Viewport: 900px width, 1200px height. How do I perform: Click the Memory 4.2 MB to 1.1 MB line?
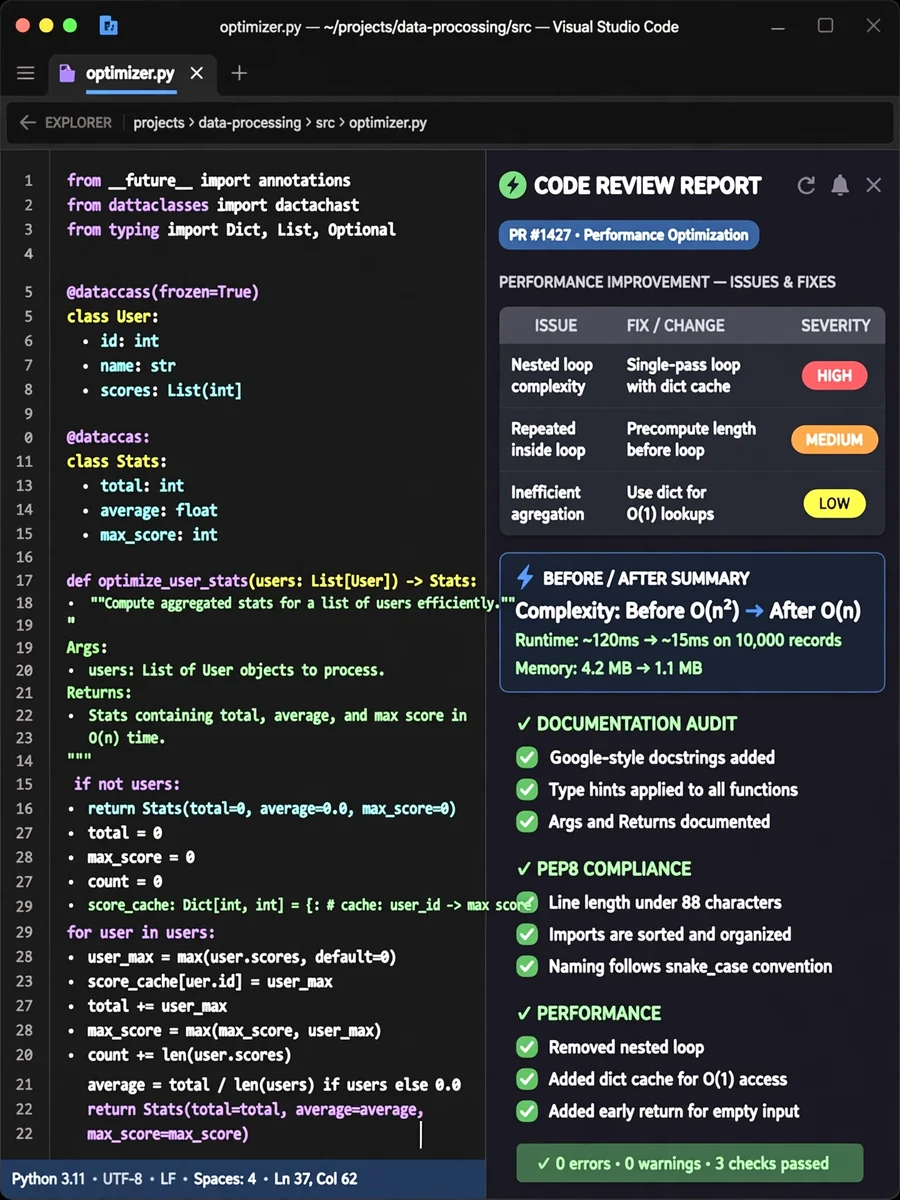[608, 668]
